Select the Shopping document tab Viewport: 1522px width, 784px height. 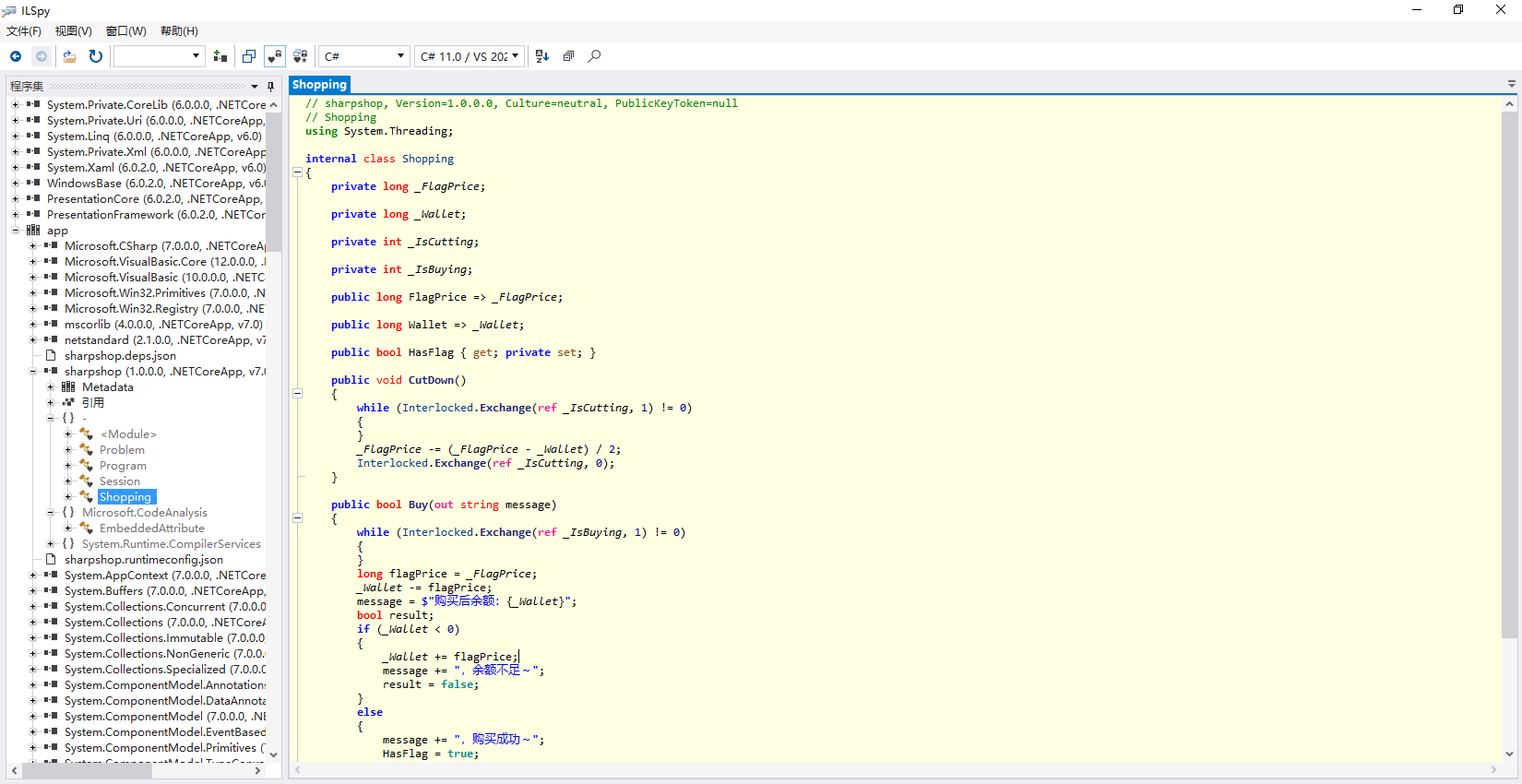(319, 85)
